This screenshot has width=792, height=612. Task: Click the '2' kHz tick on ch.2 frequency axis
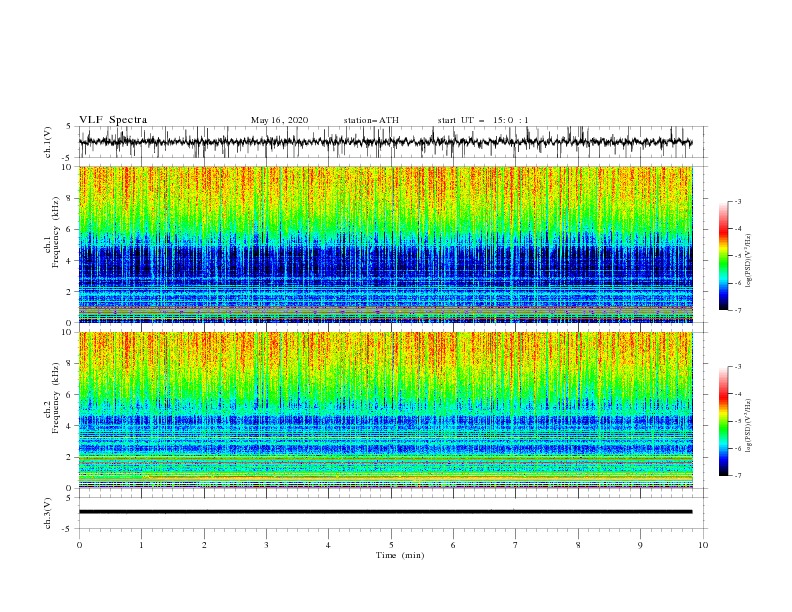click(x=70, y=458)
